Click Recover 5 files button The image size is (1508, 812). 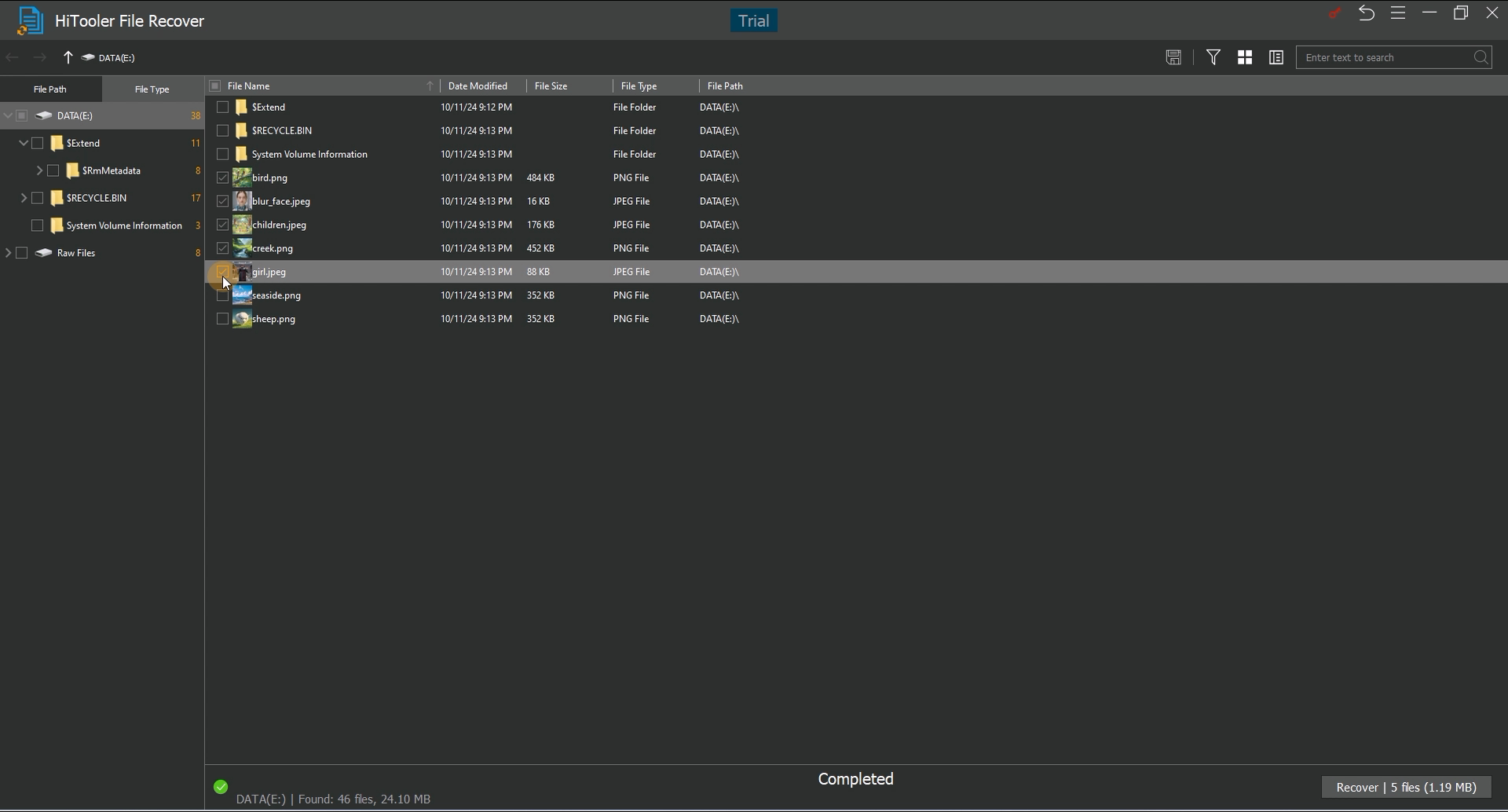(x=1406, y=787)
